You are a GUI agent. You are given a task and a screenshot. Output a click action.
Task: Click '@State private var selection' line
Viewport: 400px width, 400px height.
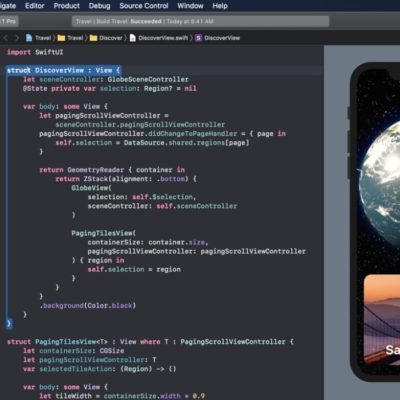pos(110,89)
